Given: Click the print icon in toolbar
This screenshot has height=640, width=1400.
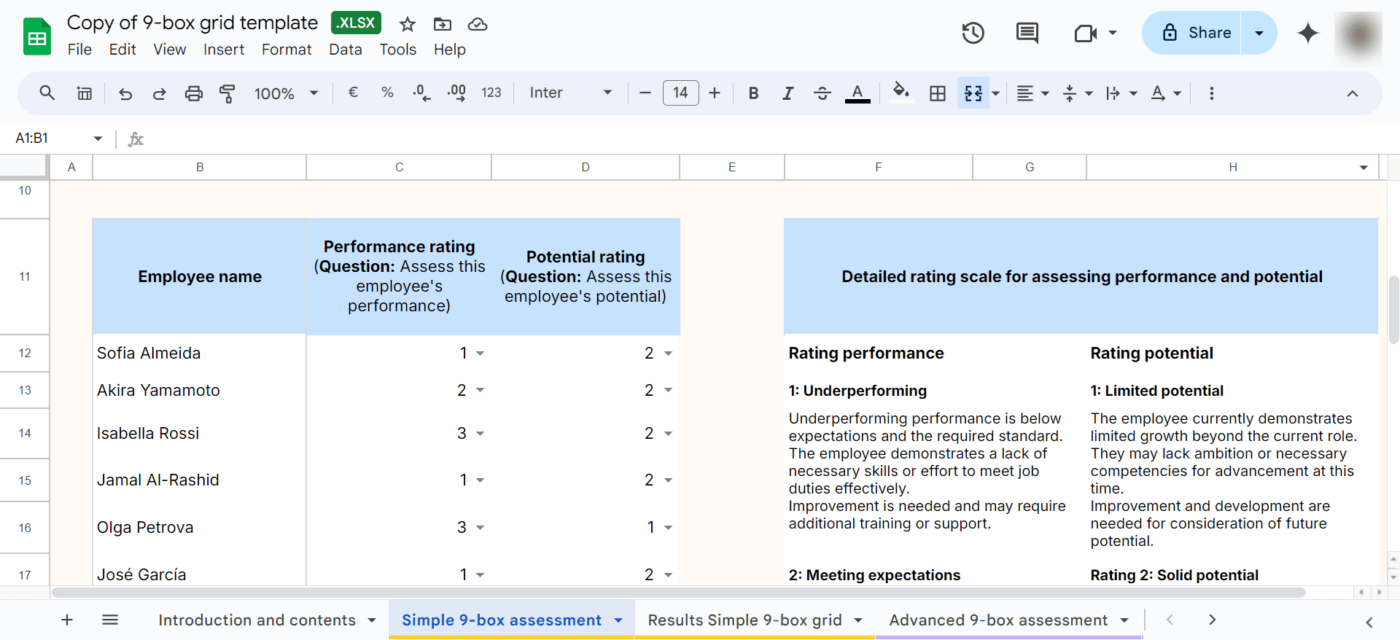Looking at the screenshot, I should pyautogui.click(x=194, y=93).
